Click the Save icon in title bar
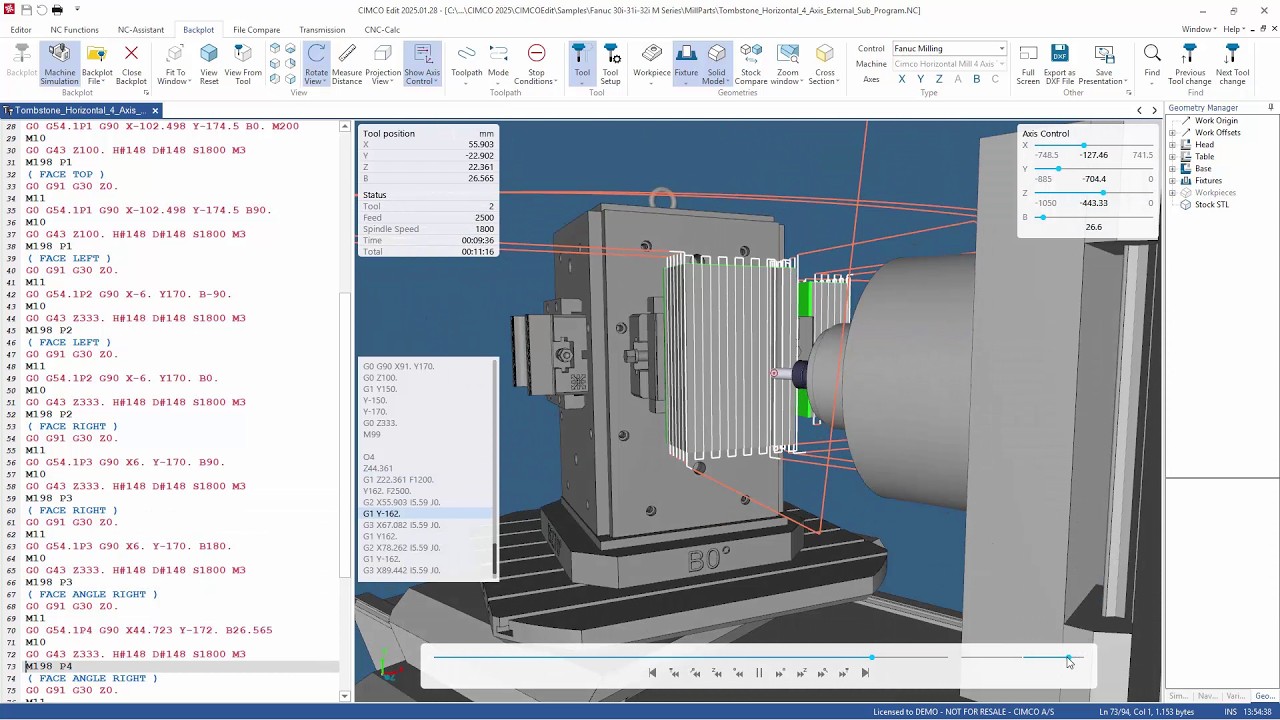The height and width of the screenshot is (720, 1280). tap(25, 10)
